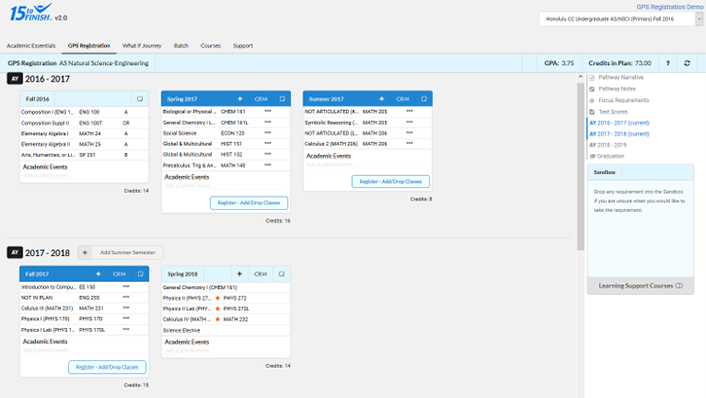Click the AY badge for 2017 - 2018
Image resolution: width=706 pixels, height=398 pixels.
15,253
